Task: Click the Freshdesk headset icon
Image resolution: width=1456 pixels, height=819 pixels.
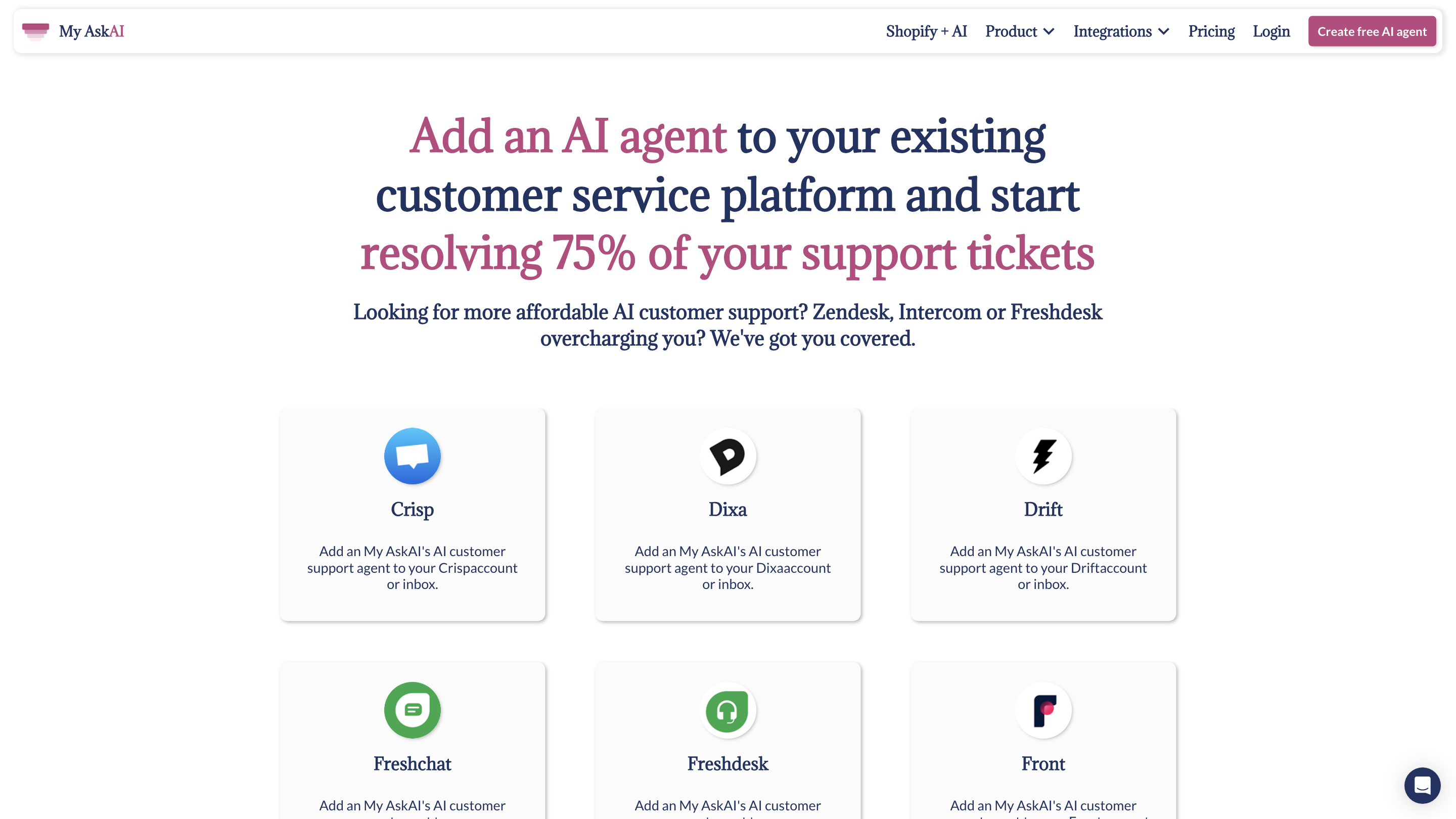Action: pyautogui.click(x=728, y=710)
